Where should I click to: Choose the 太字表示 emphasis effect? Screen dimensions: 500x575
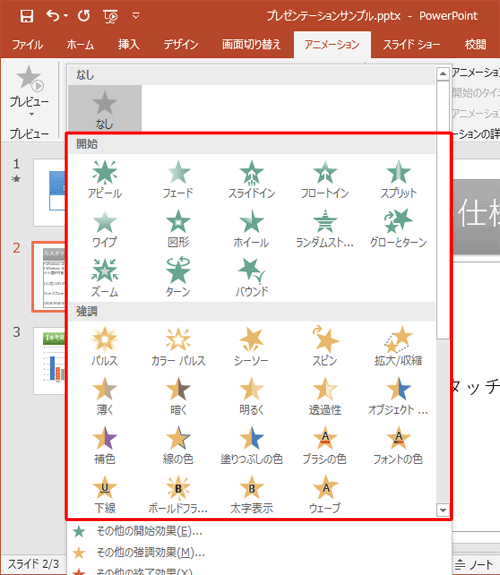pyautogui.click(x=251, y=495)
